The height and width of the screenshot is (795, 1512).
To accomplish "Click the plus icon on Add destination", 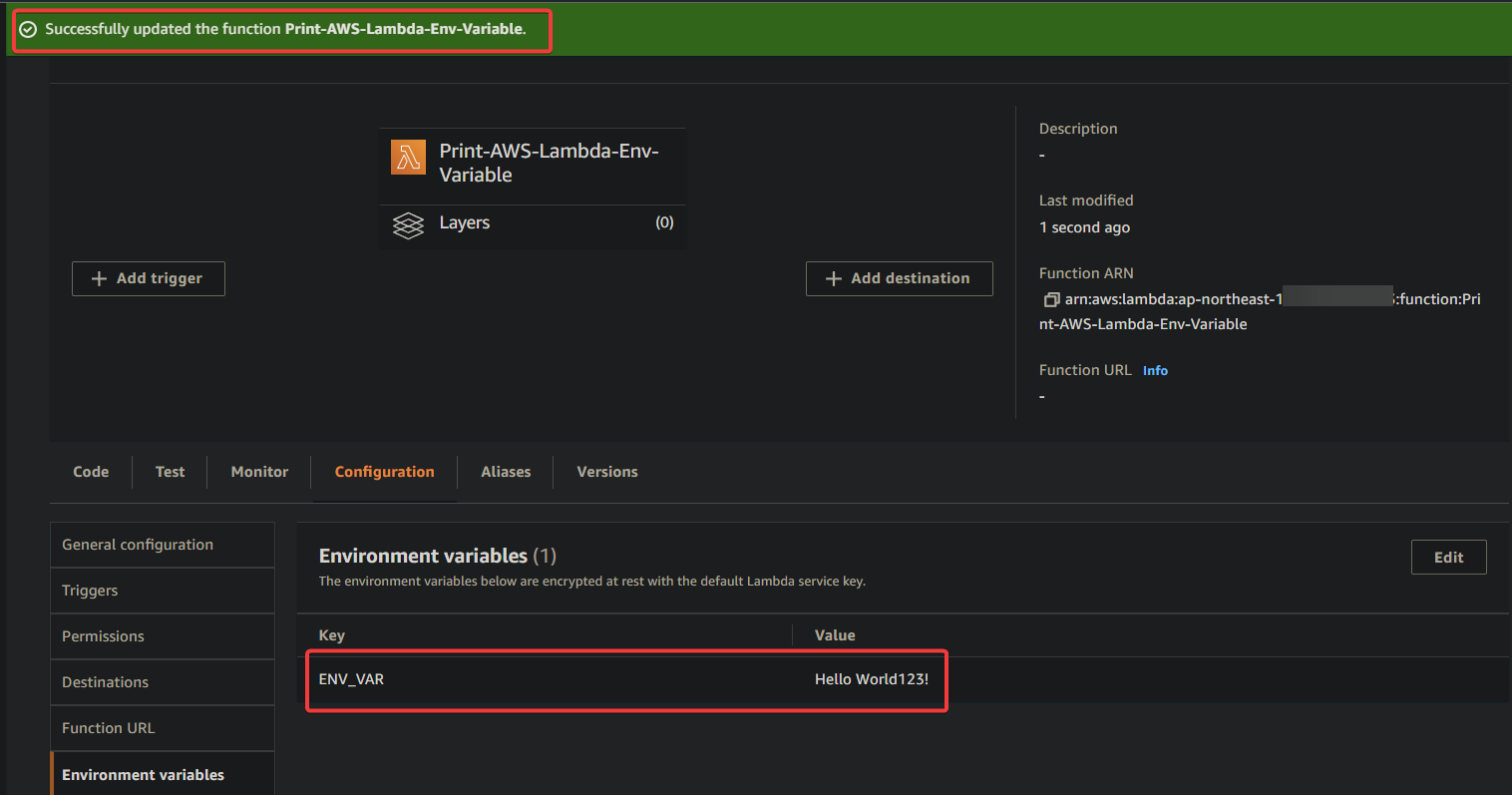I will [x=834, y=278].
